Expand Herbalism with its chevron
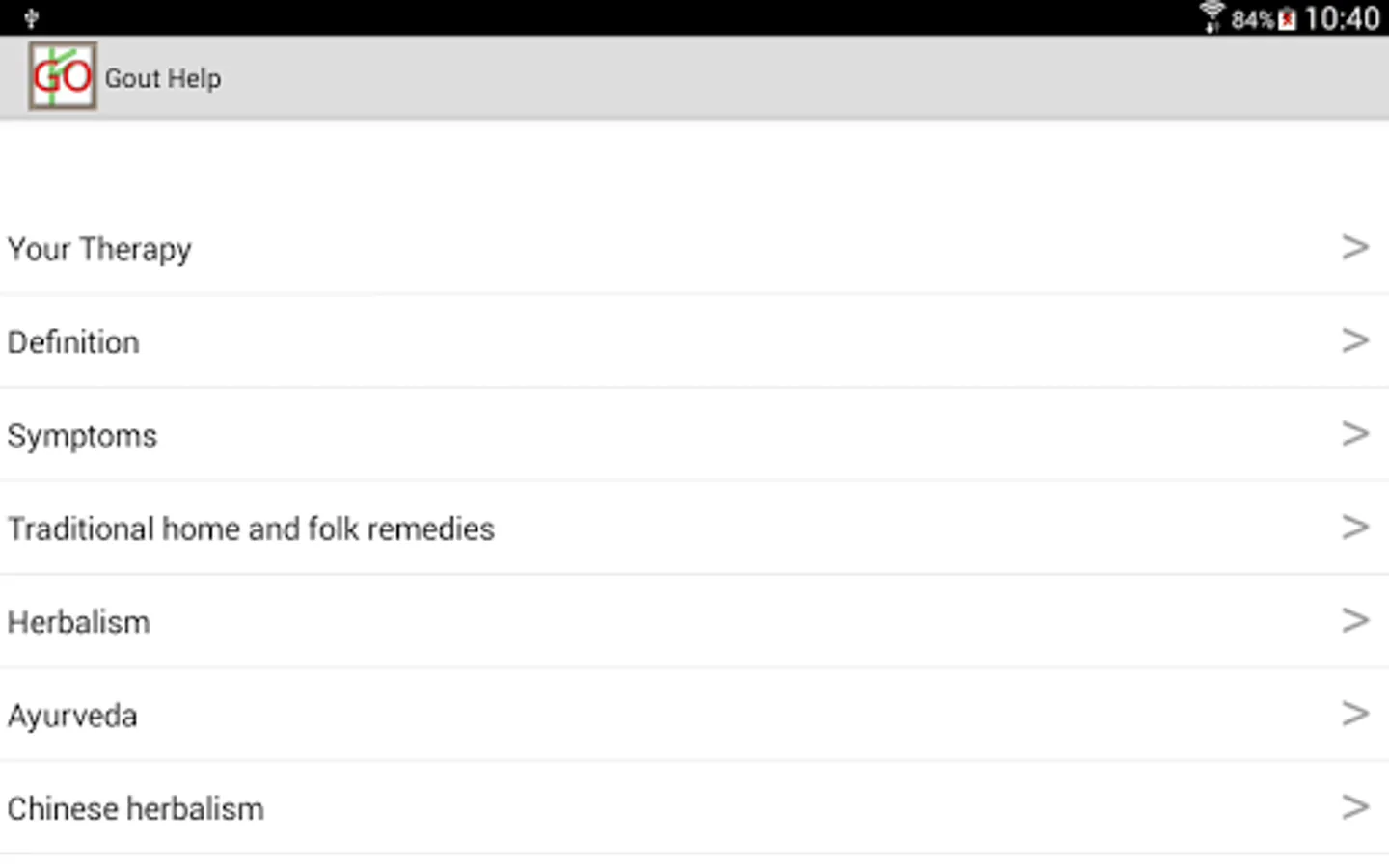 (x=1355, y=620)
